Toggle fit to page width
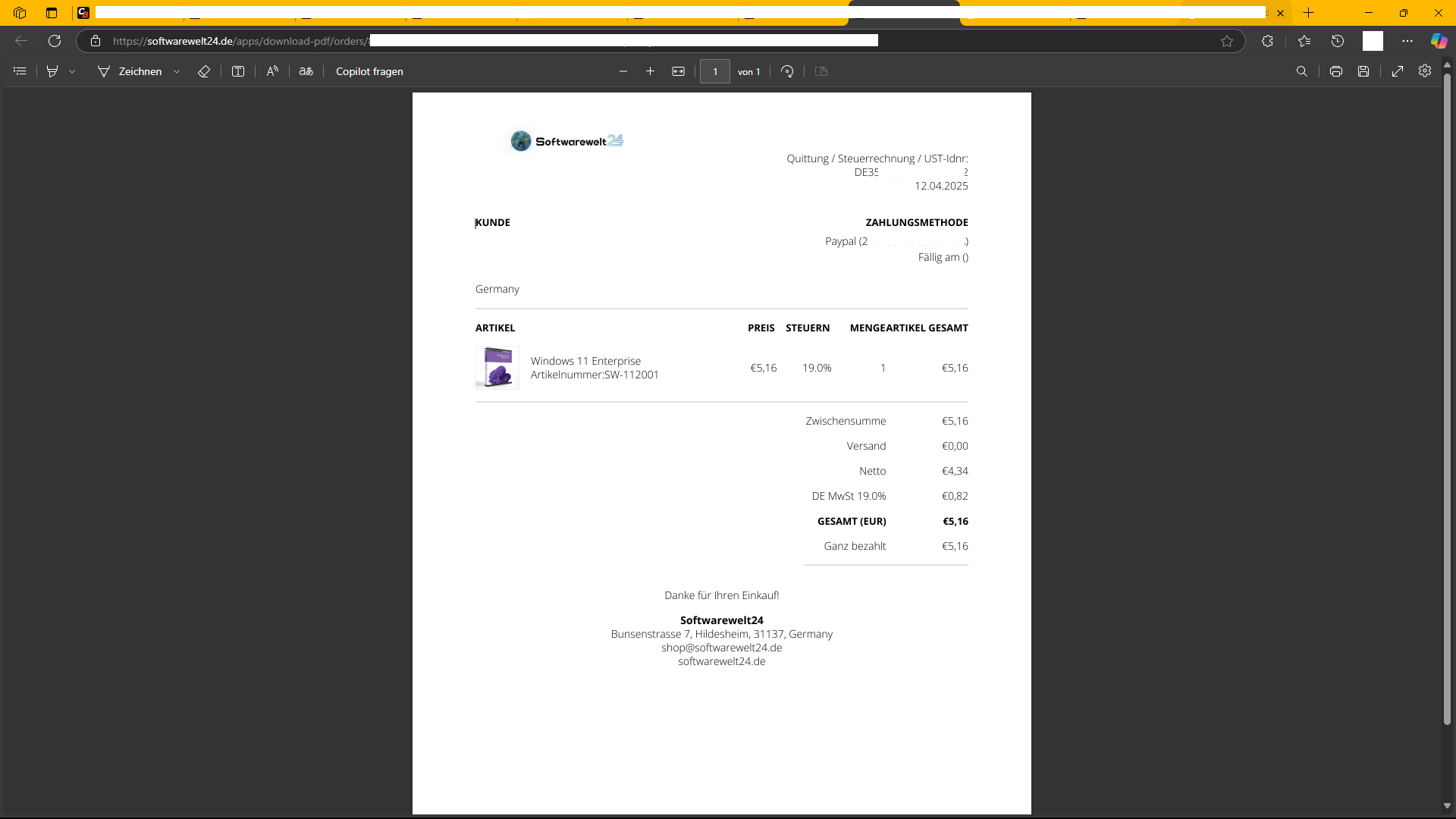This screenshot has width=1456, height=819. click(678, 71)
